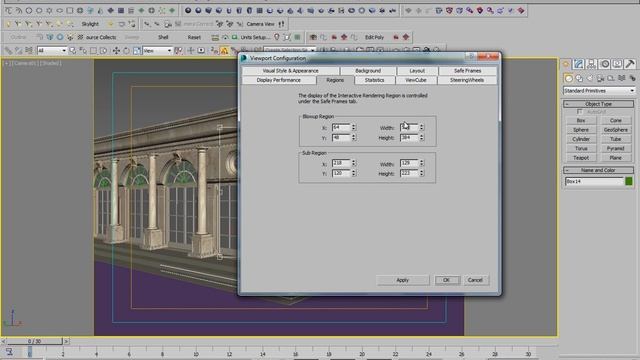Click OK in Viewport Configuration

point(447,280)
